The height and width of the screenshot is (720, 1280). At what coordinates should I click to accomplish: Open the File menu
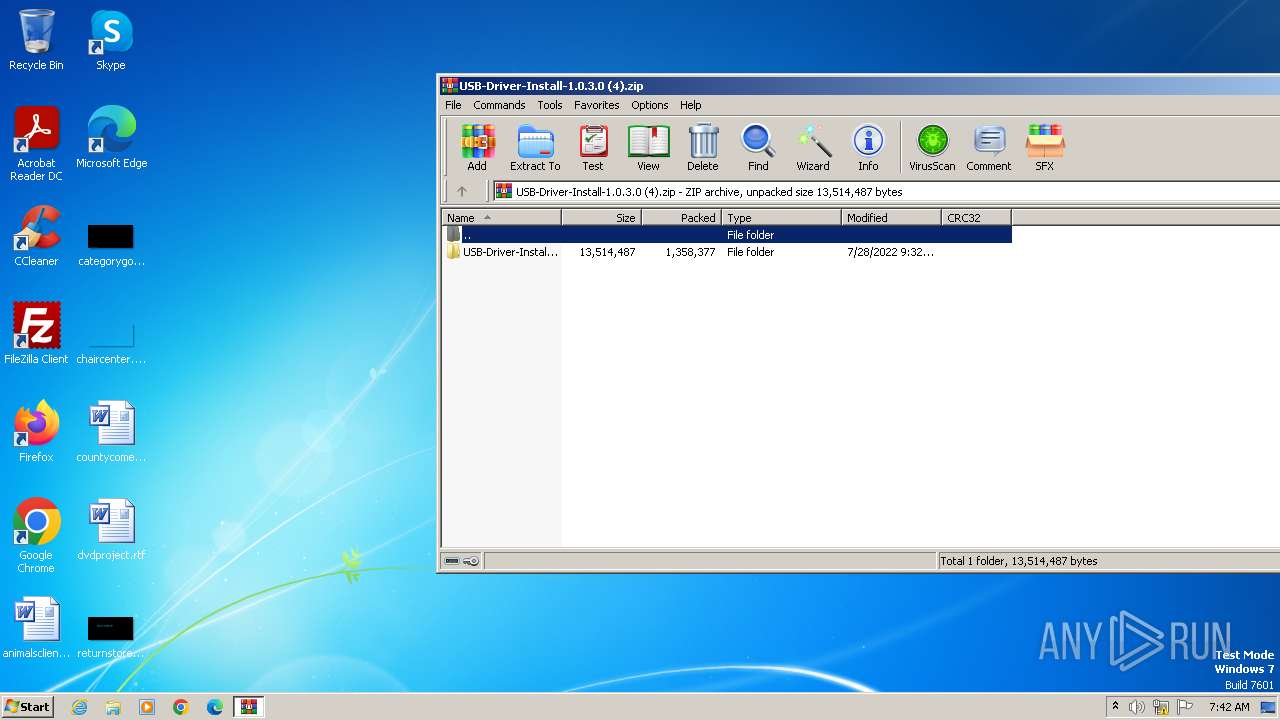click(453, 105)
